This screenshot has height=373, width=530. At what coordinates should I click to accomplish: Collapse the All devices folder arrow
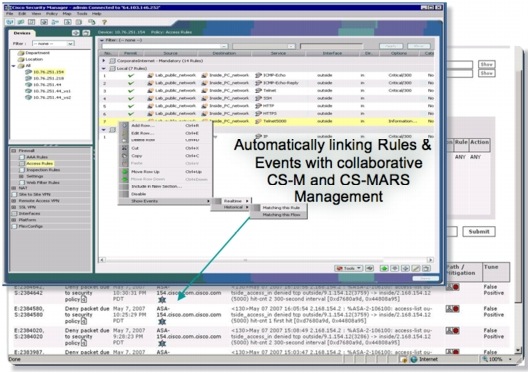tap(14, 66)
